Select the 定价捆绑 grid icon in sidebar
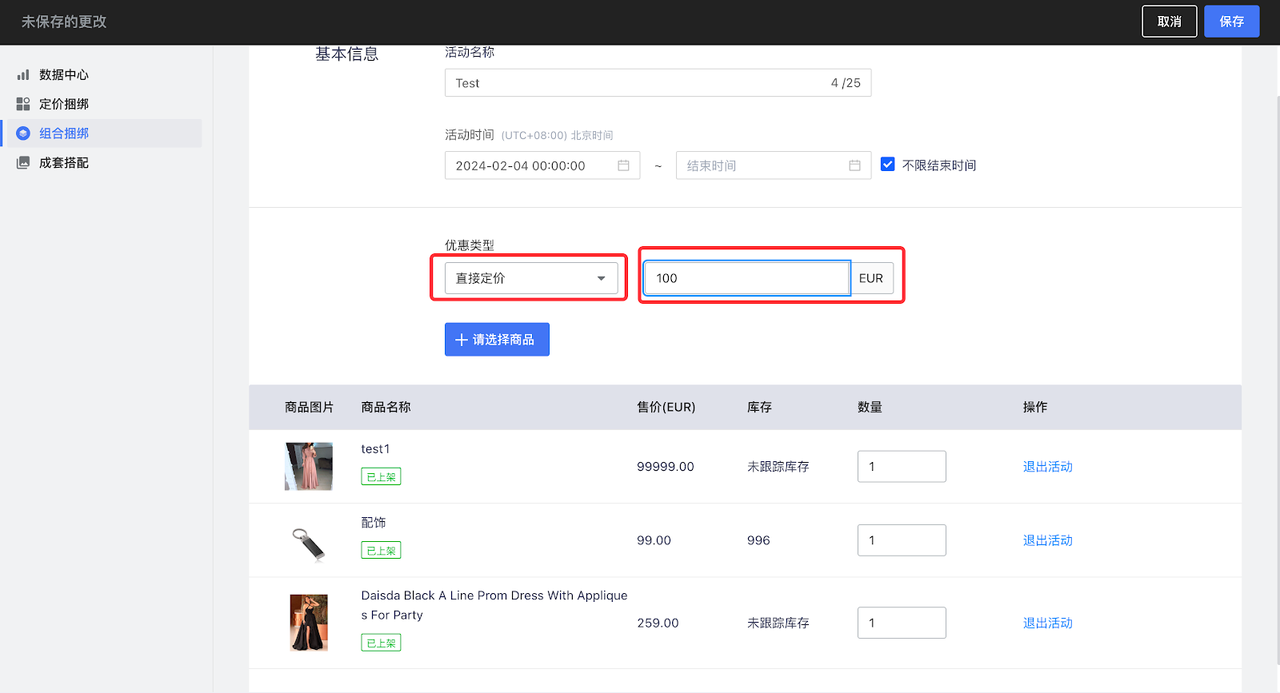 click(23, 103)
